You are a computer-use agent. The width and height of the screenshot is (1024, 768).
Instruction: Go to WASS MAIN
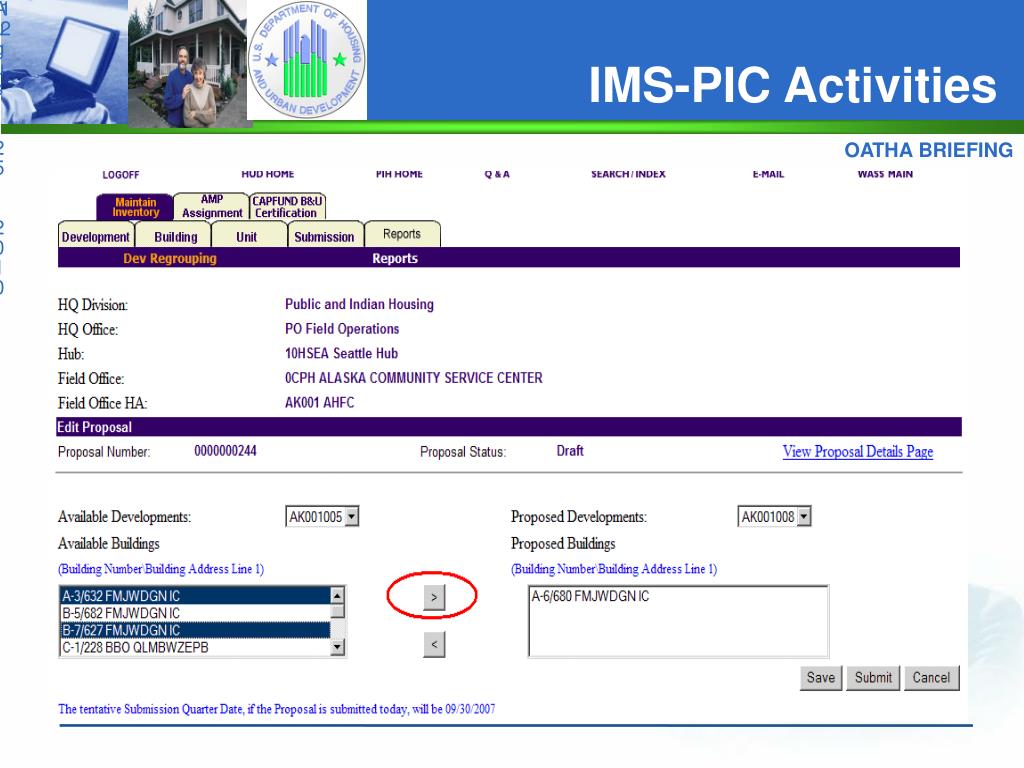point(885,174)
